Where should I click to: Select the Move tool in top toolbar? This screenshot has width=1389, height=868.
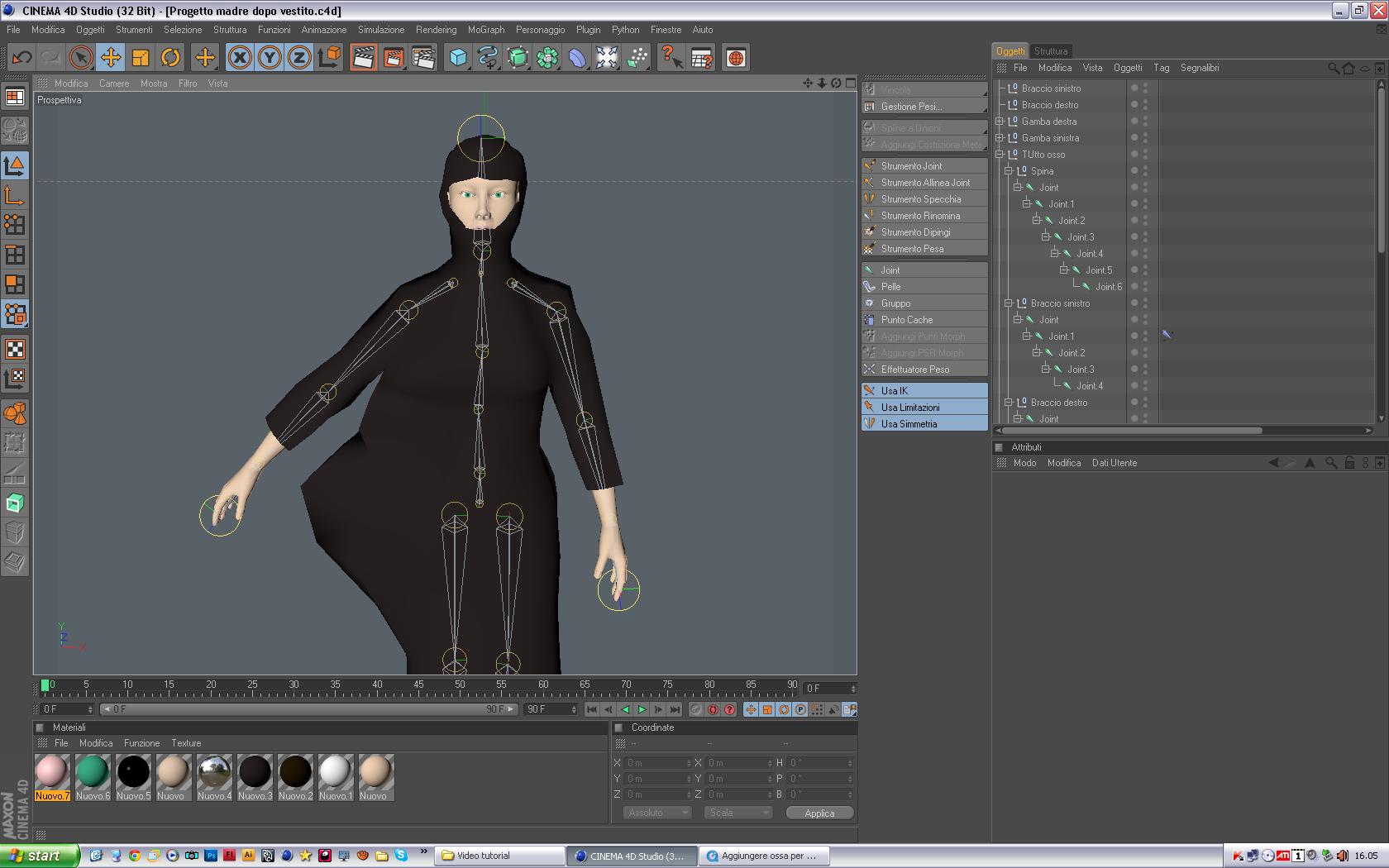tap(111, 58)
